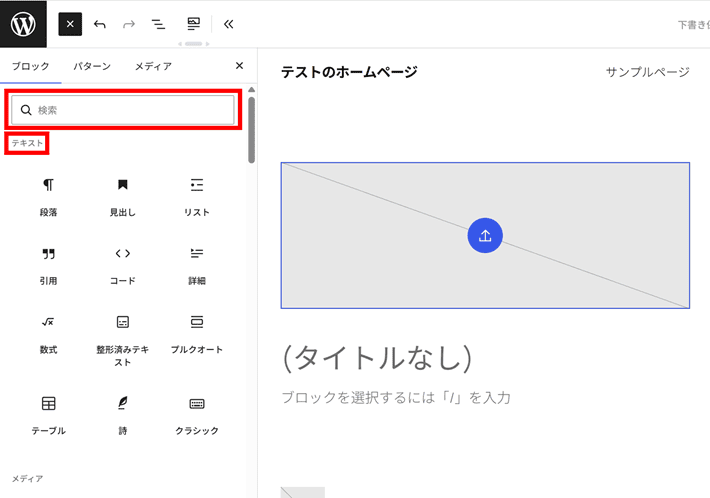Collapse toolbar with double chevron icon
The image size is (710, 498).
point(229,24)
